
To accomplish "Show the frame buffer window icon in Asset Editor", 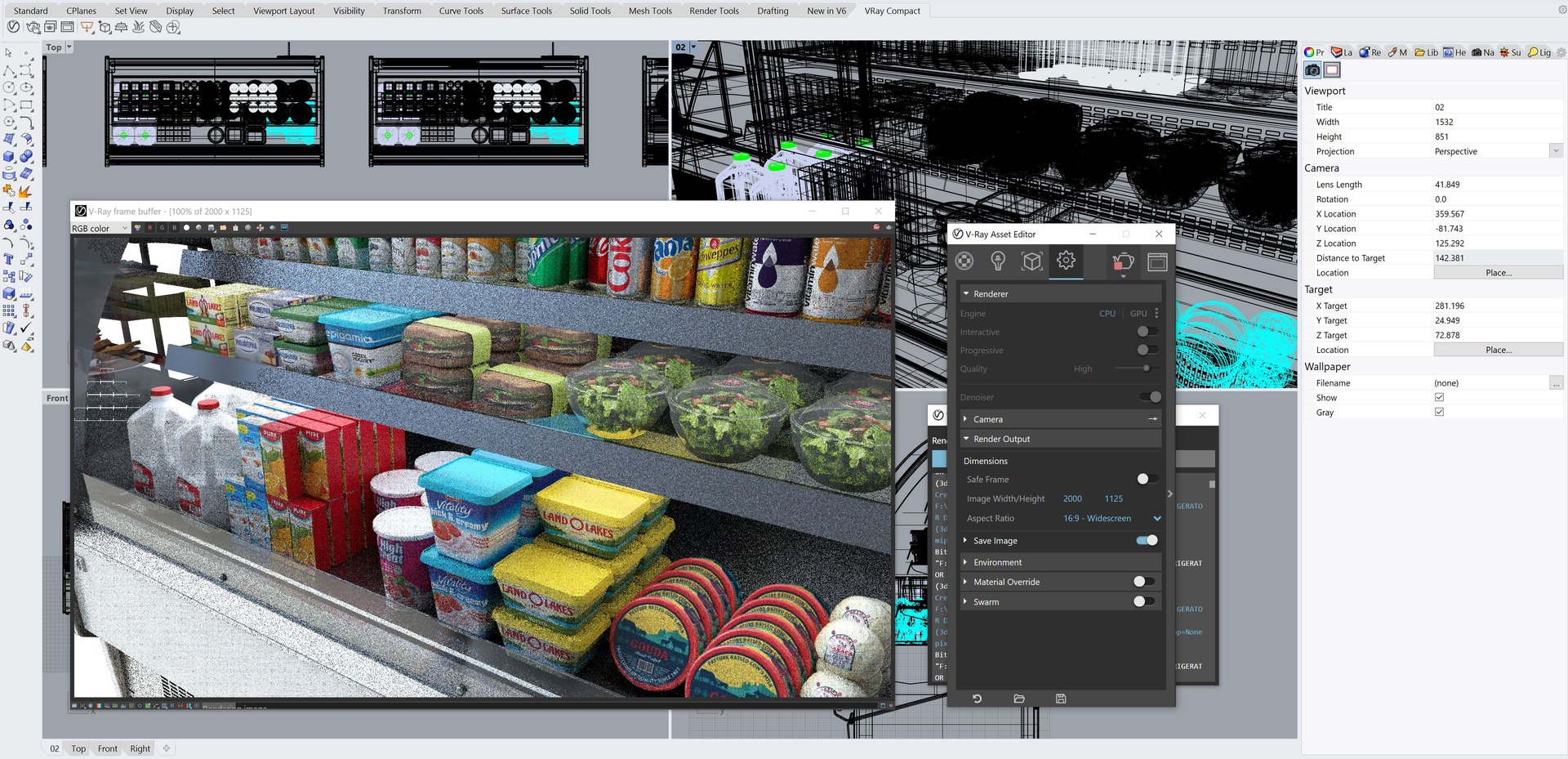I will [x=1157, y=261].
